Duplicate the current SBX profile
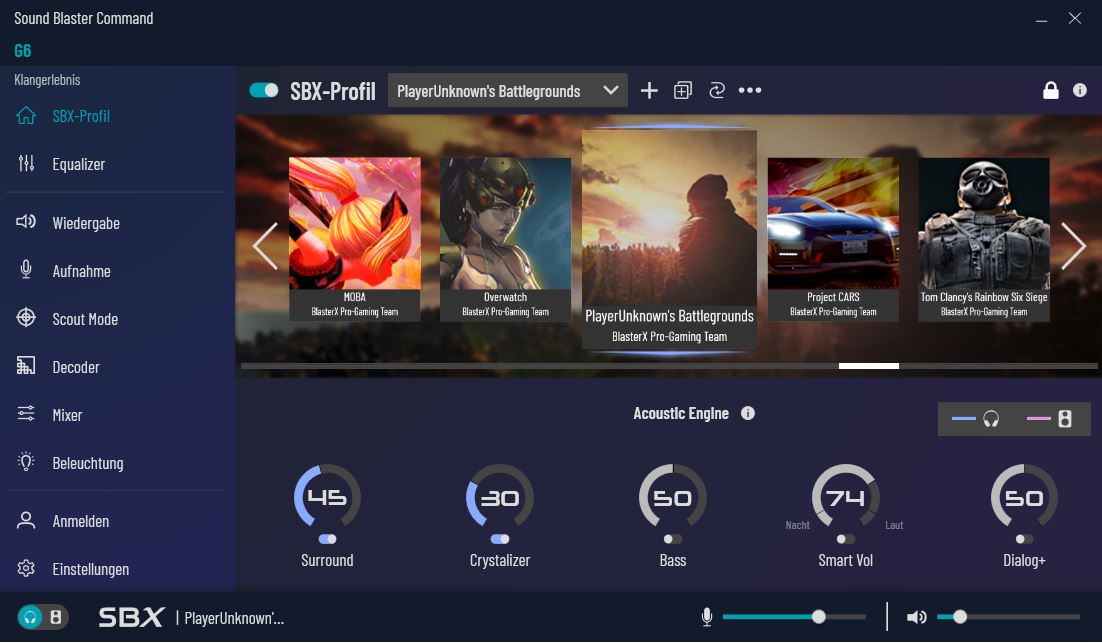Screen dimensions: 1102x643 683,90
